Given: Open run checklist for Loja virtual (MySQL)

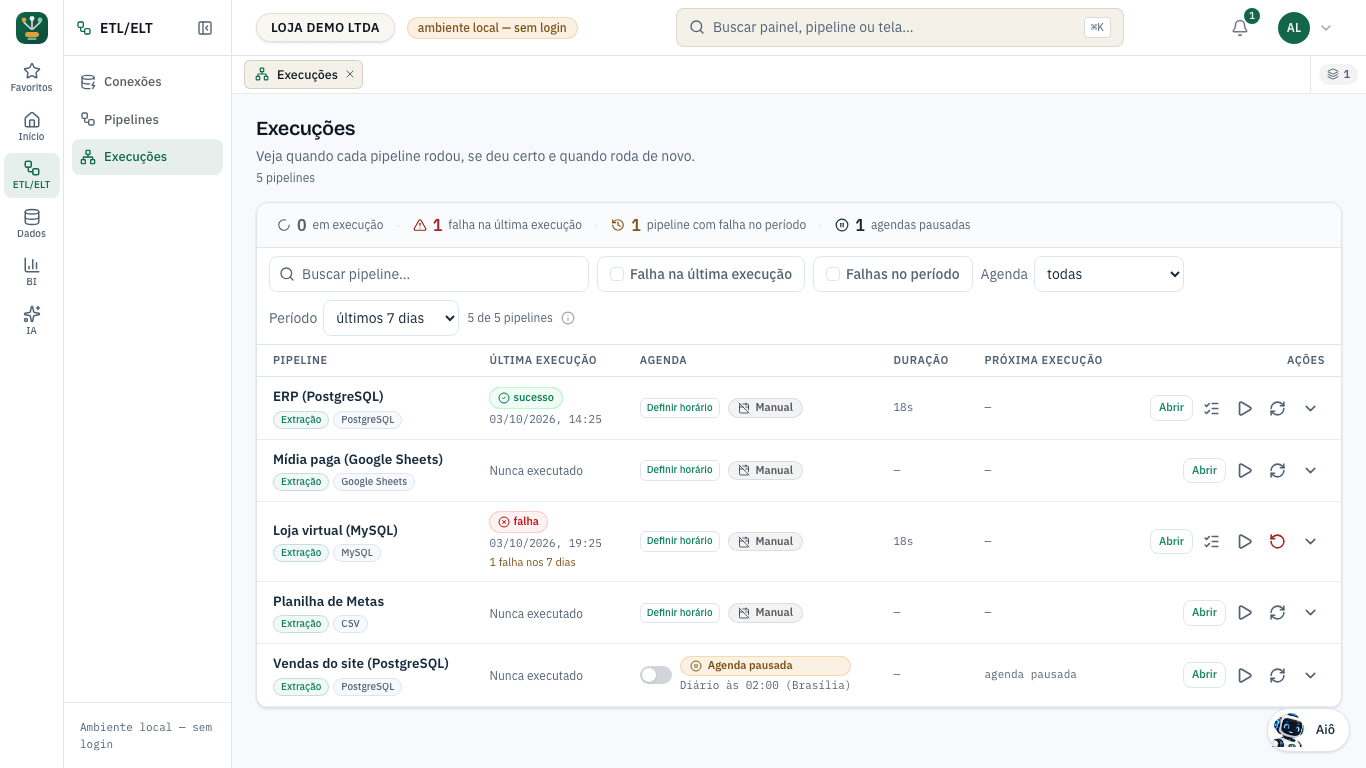Looking at the screenshot, I should 1212,541.
